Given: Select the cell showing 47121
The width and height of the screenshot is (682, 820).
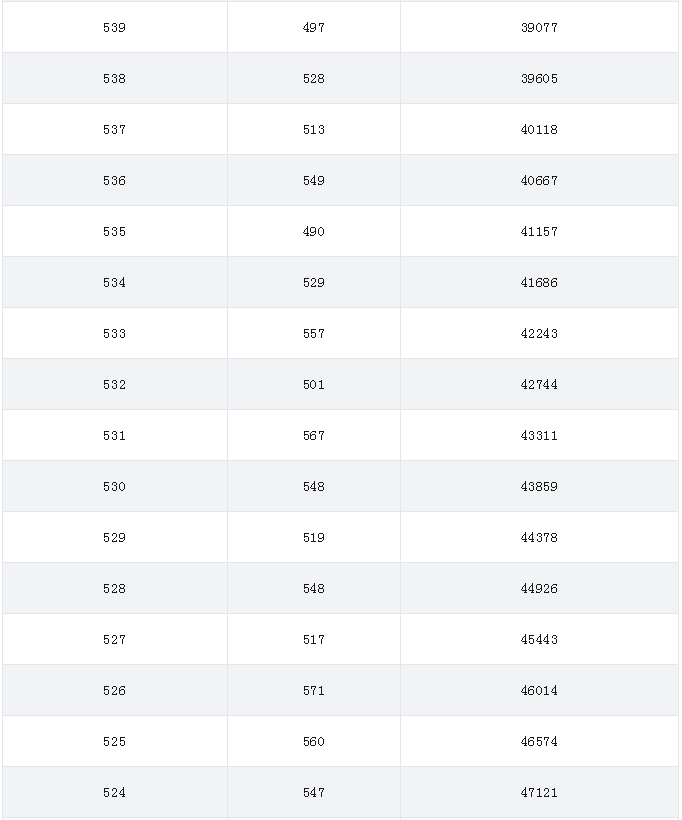Looking at the screenshot, I should tap(539, 792).
